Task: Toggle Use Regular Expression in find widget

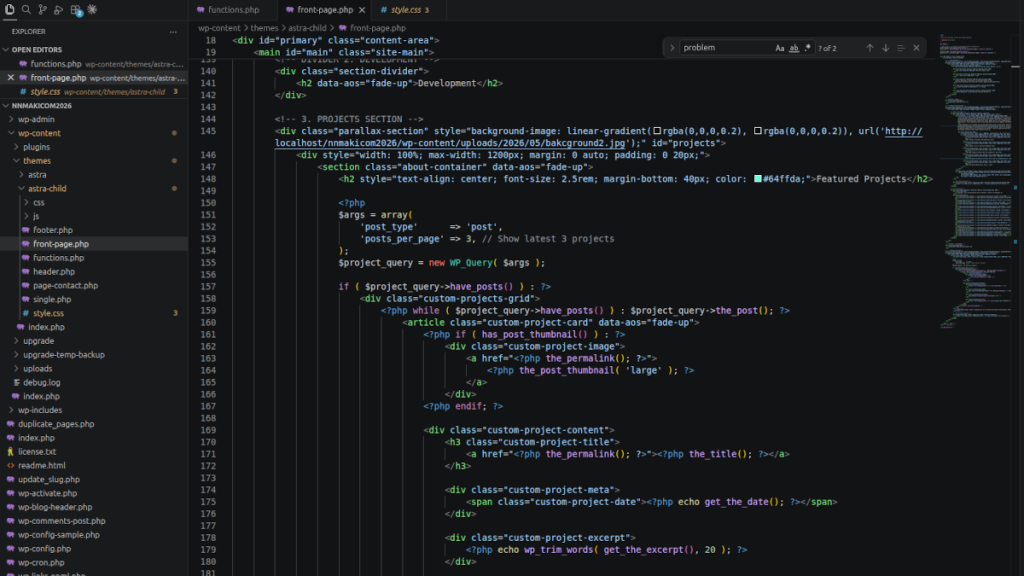Action: tap(808, 48)
